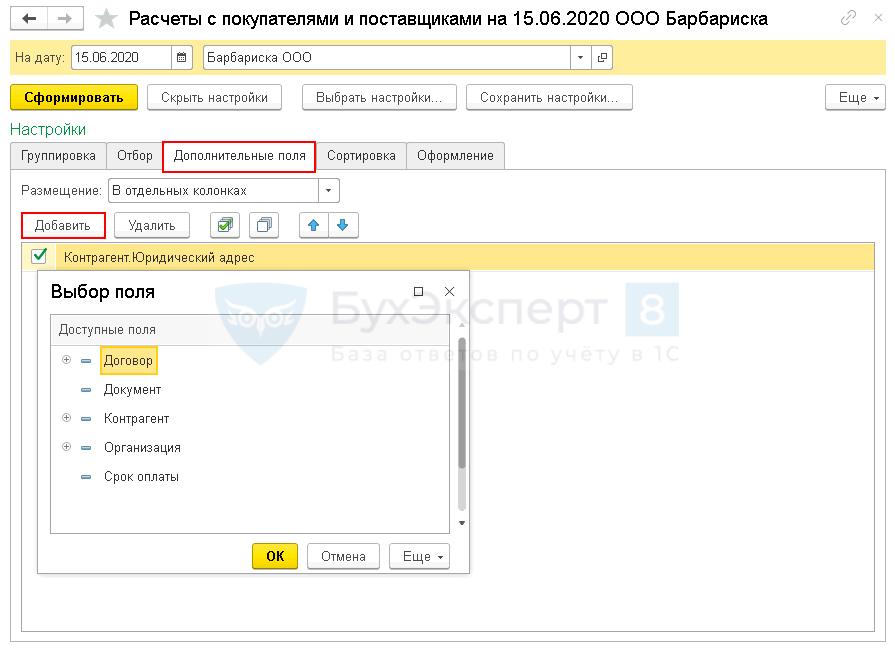The image size is (895, 649).
Task: Open calendar picker for date field
Action: [182, 58]
